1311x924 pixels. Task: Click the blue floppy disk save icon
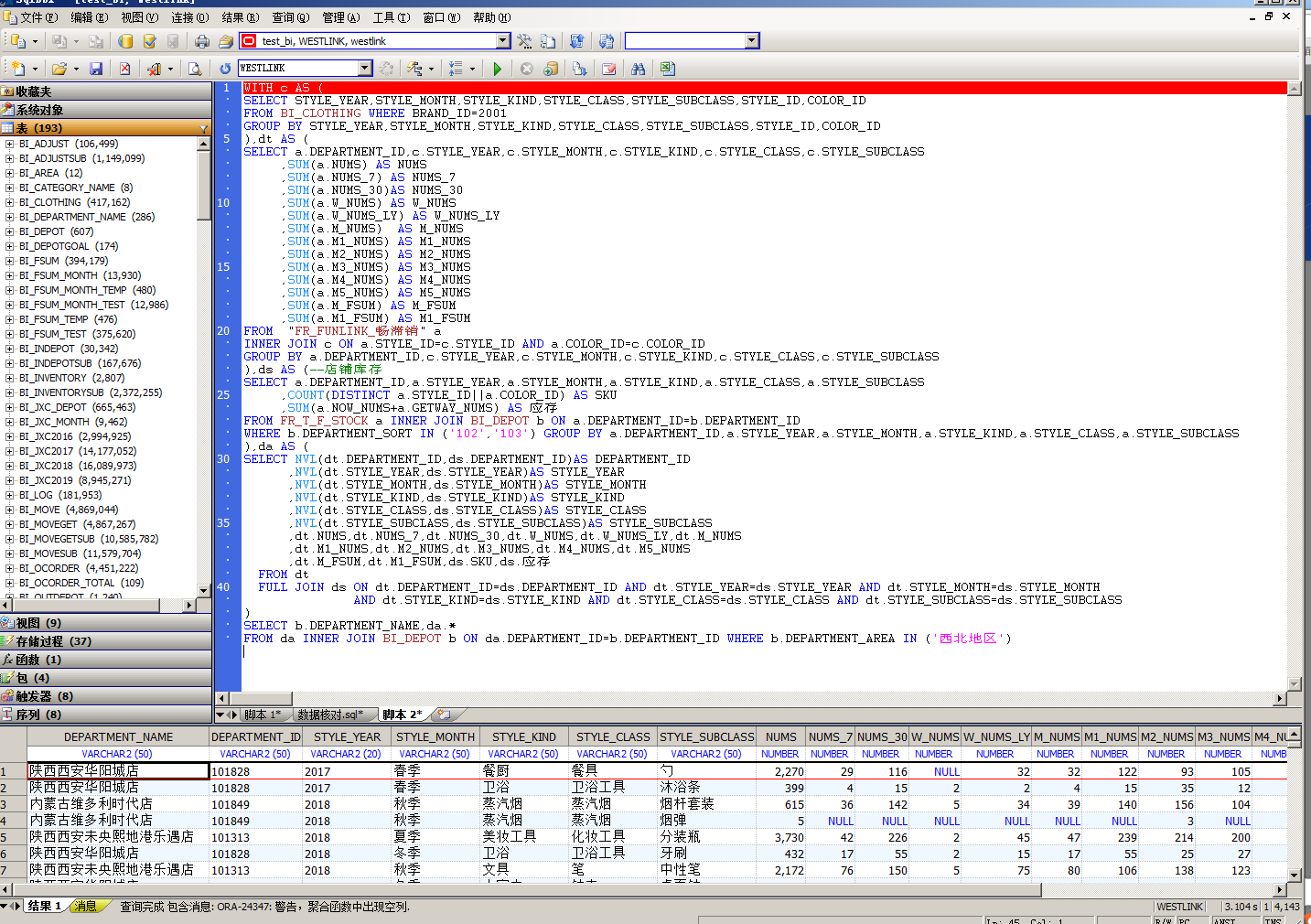point(96,69)
